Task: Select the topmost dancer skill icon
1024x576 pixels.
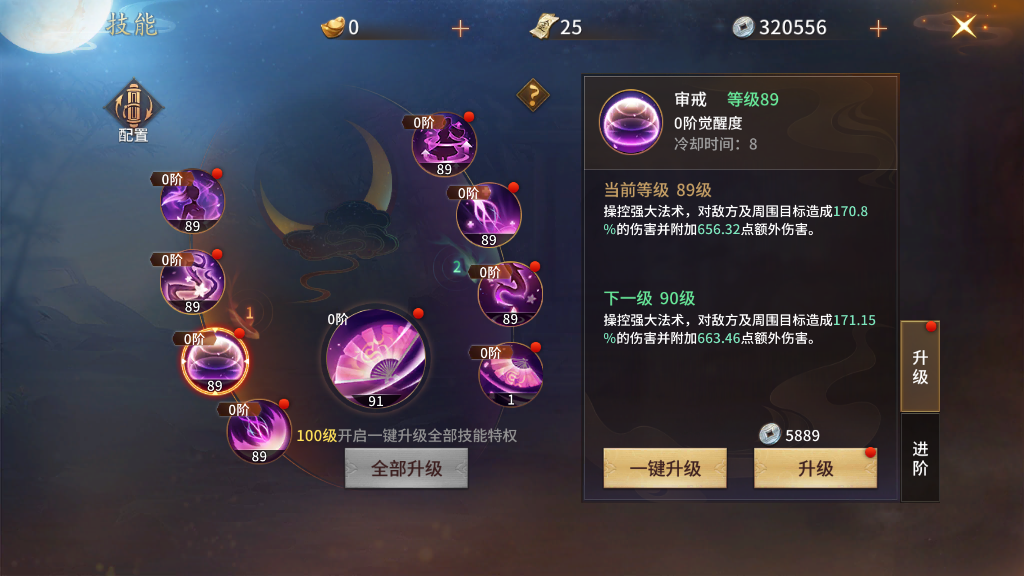Action: (444, 144)
